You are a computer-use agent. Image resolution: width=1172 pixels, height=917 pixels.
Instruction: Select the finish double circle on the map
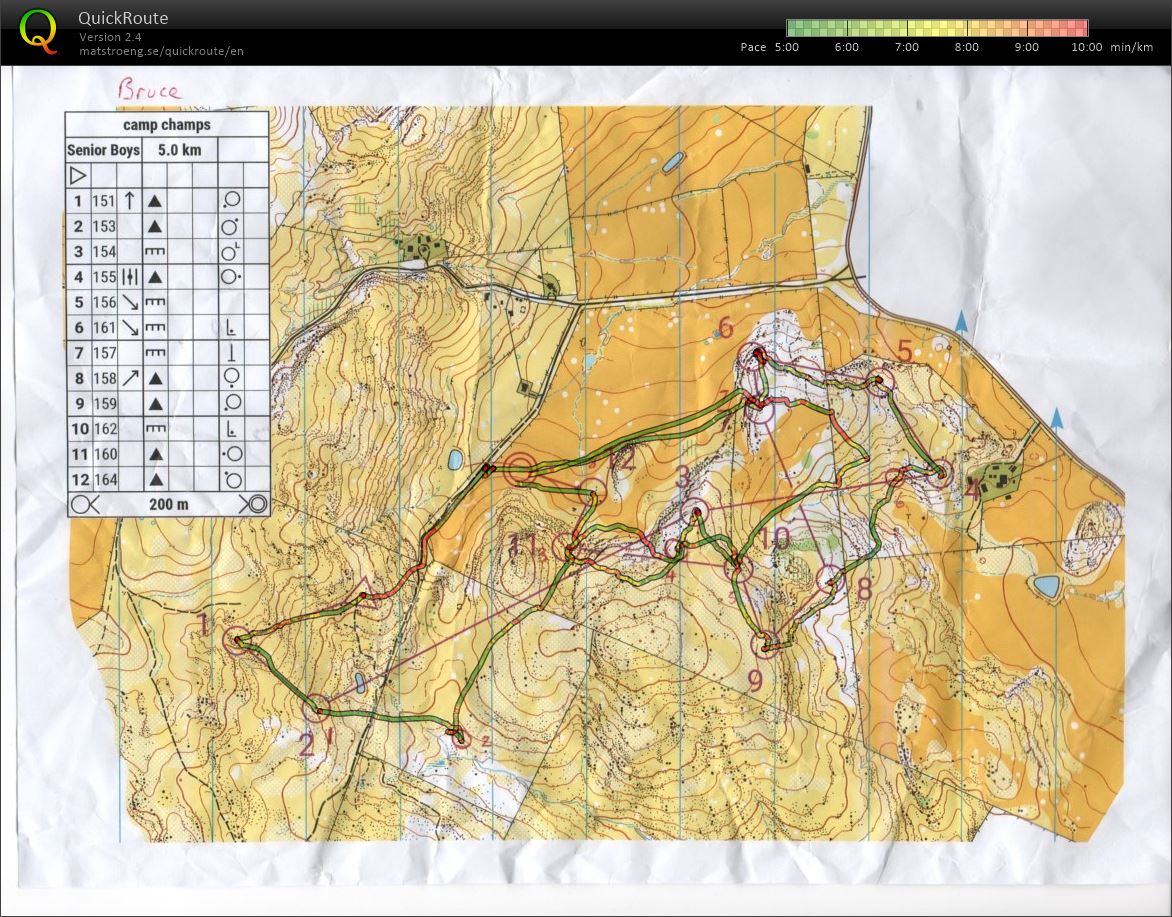click(520, 468)
